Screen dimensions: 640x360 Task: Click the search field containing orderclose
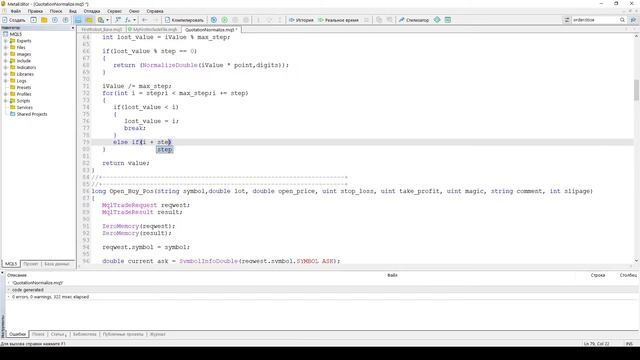pyautogui.click(x=595, y=20)
